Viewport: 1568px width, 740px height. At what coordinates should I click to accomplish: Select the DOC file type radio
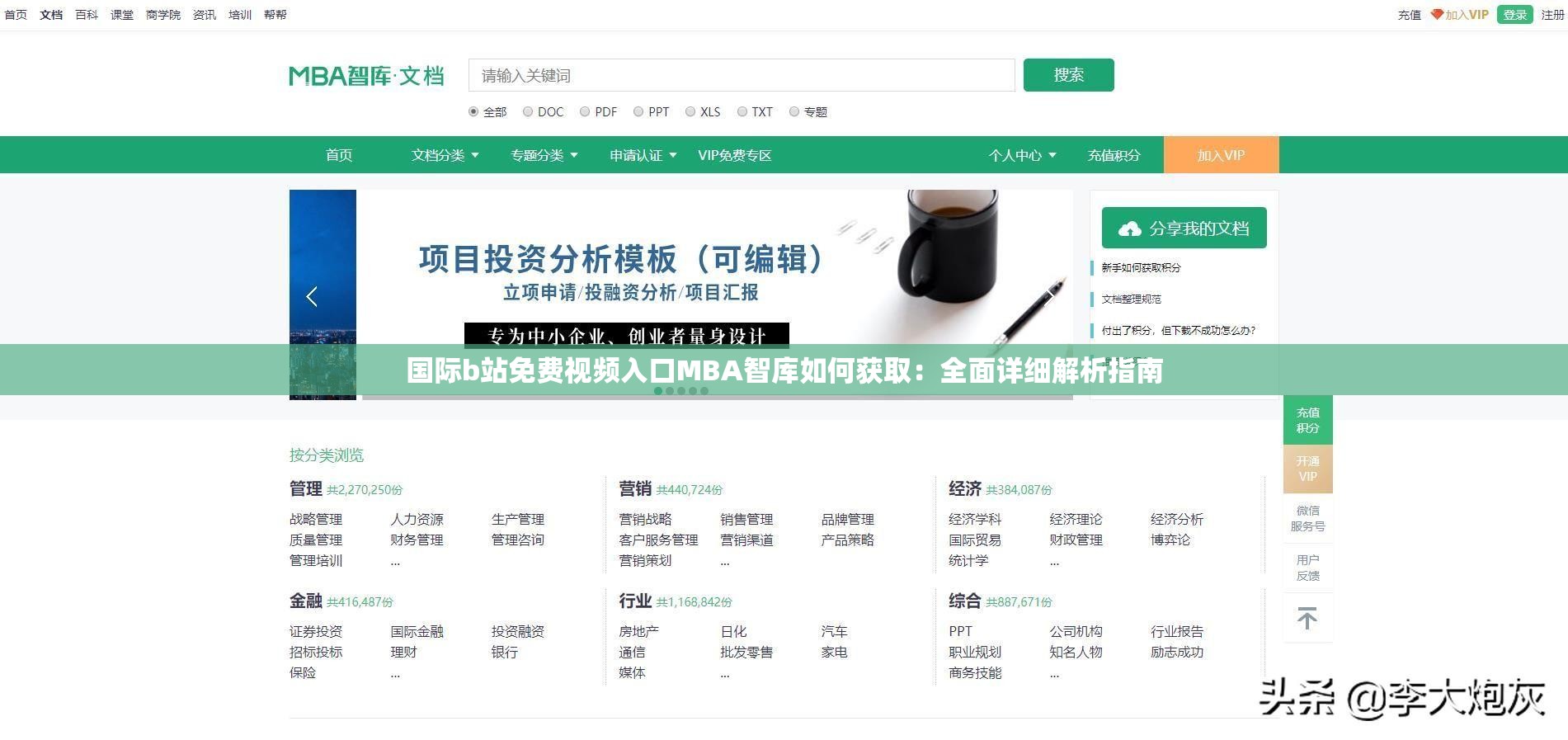coord(528,111)
